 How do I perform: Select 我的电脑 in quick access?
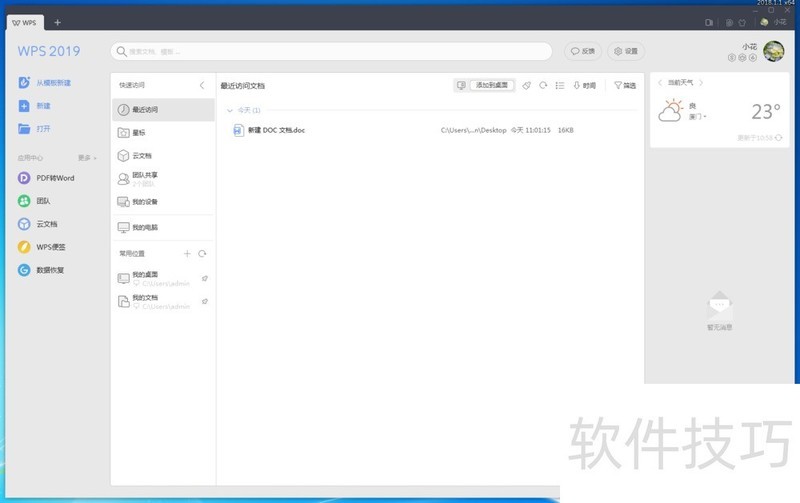click(163, 228)
